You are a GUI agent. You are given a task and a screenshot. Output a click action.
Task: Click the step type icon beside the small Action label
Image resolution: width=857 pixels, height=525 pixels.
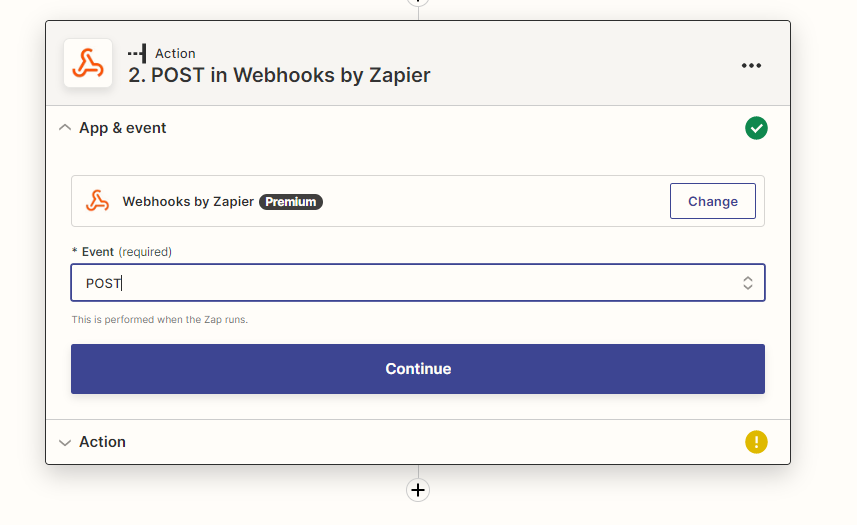point(137,53)
